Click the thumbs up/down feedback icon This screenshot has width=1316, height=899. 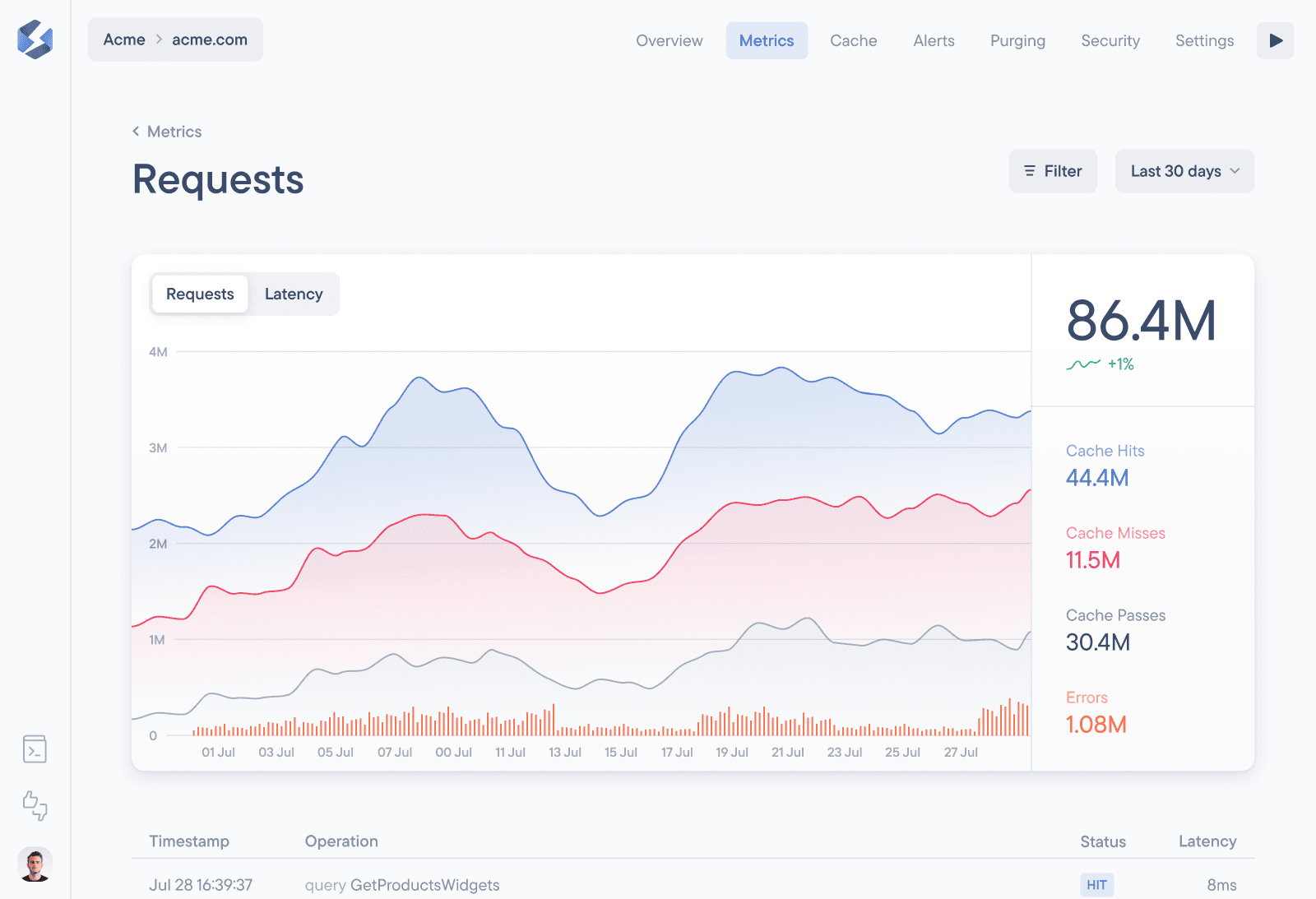point(35,805)
